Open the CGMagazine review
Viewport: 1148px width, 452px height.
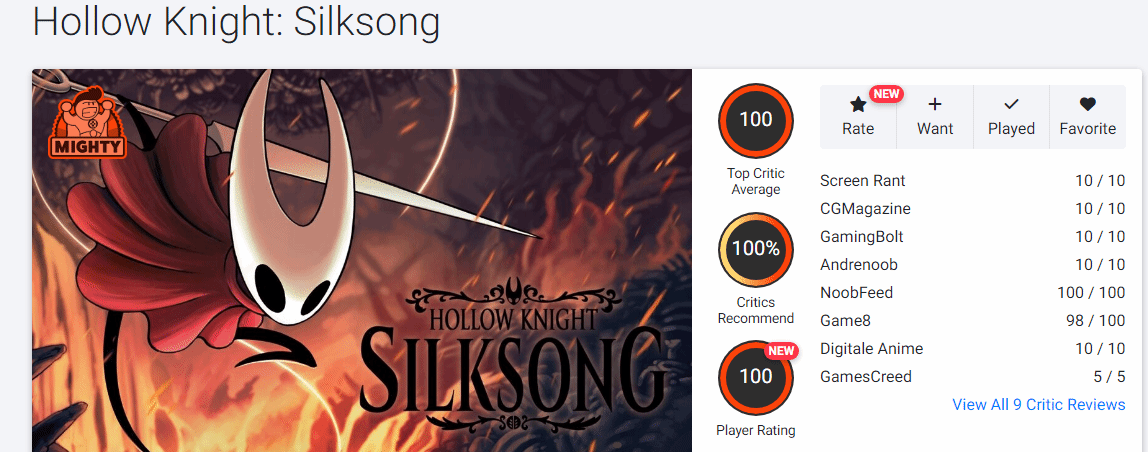coord(865,209)
